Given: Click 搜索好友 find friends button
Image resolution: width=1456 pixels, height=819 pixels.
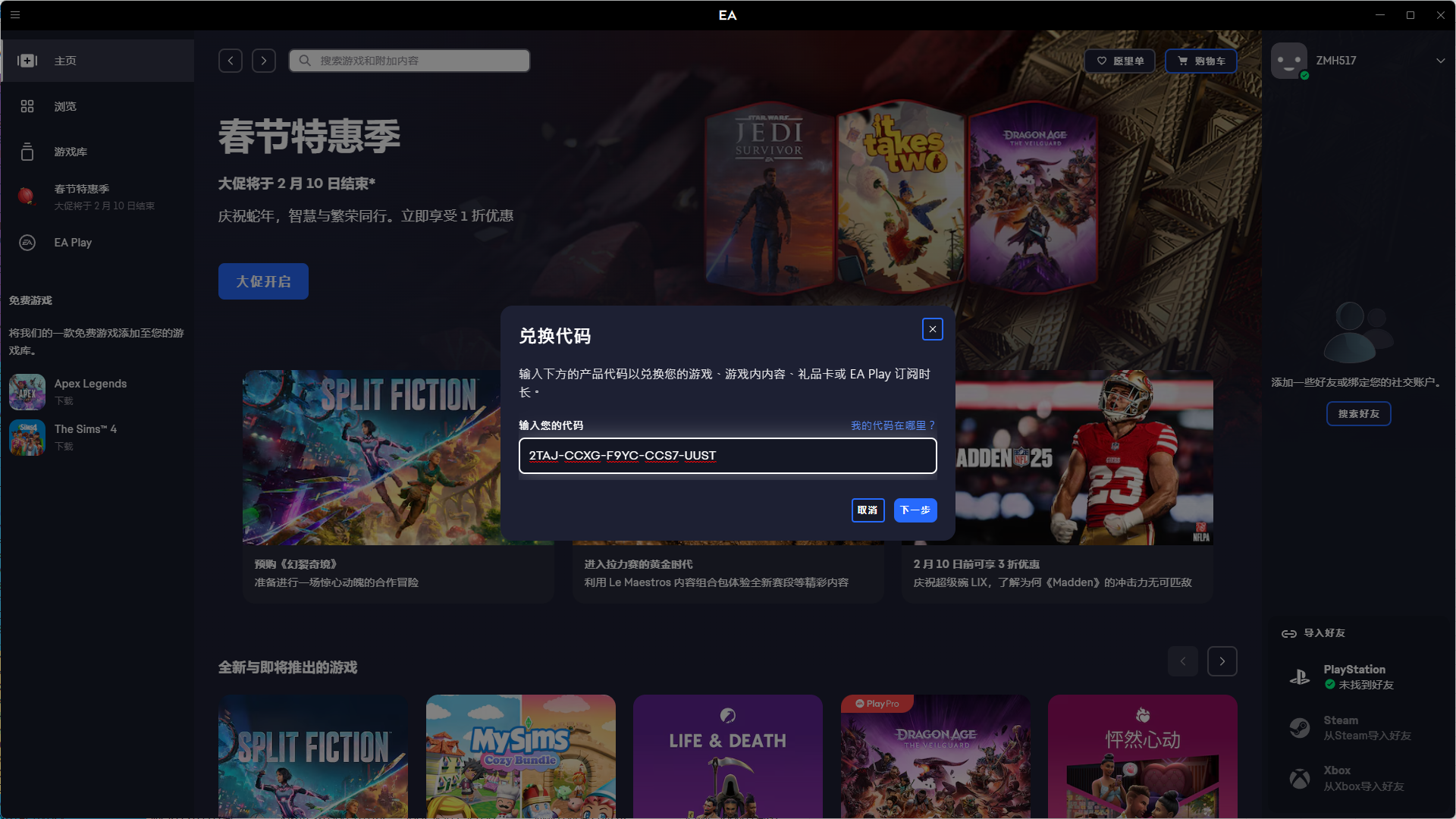Looking at the screenshot, I should click(1358, 414).
